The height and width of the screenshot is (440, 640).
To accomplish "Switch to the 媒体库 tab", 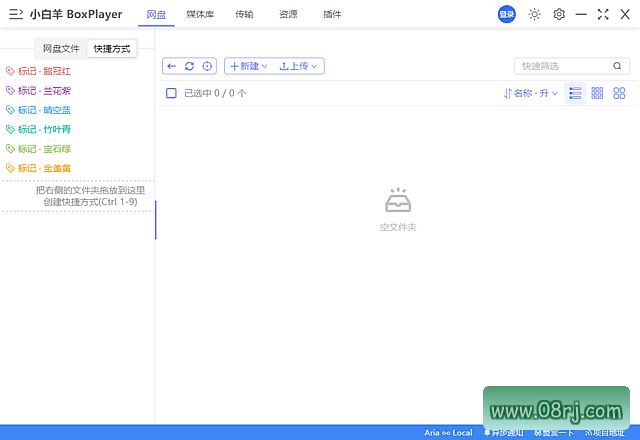I will [x=200, y=14].
